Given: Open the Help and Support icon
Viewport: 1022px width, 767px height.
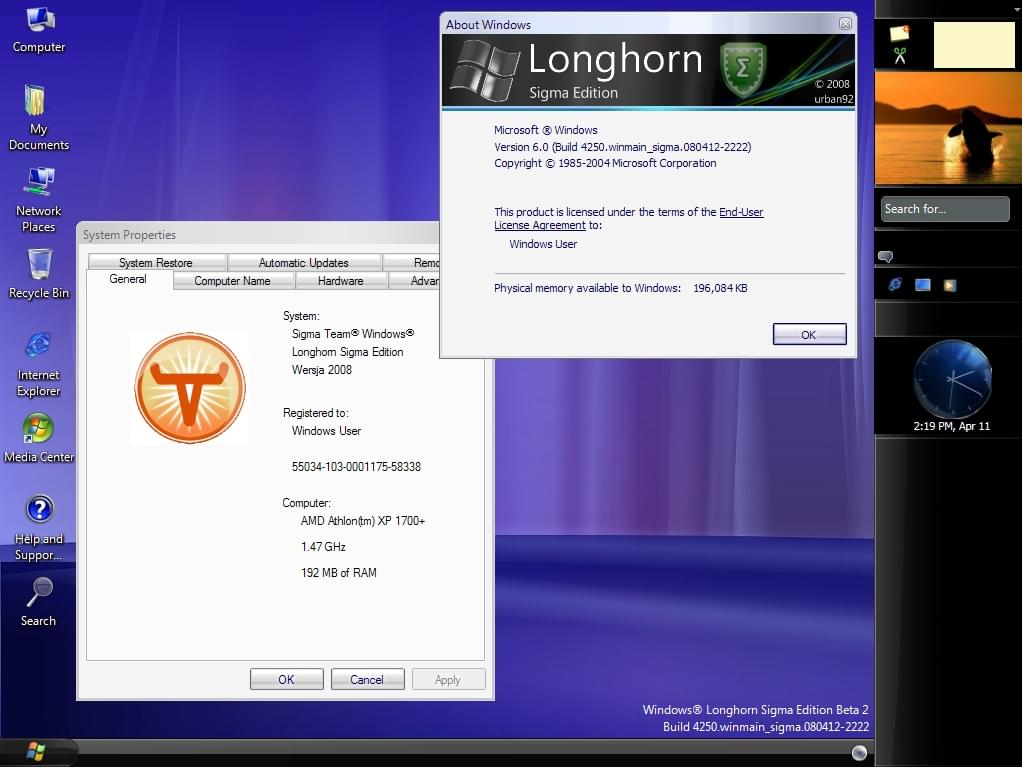Looking at the screenshot, I should [x=38, y=528].
